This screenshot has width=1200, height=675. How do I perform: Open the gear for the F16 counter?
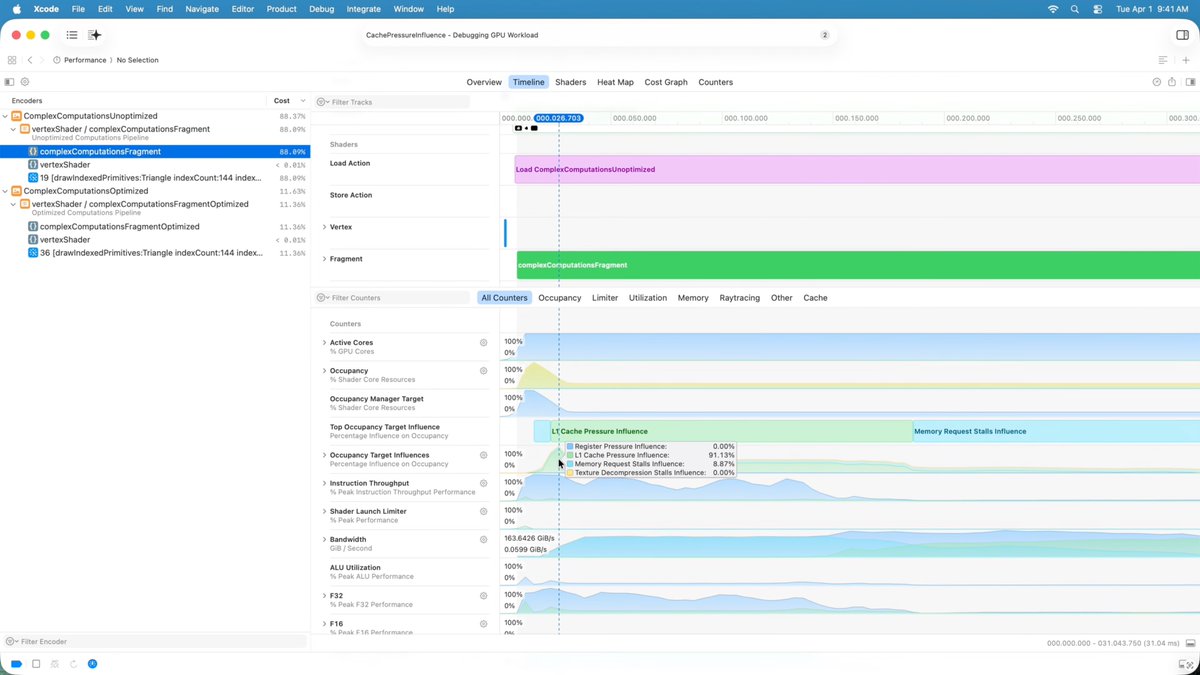pyautogui.click(x=483, y=623)
